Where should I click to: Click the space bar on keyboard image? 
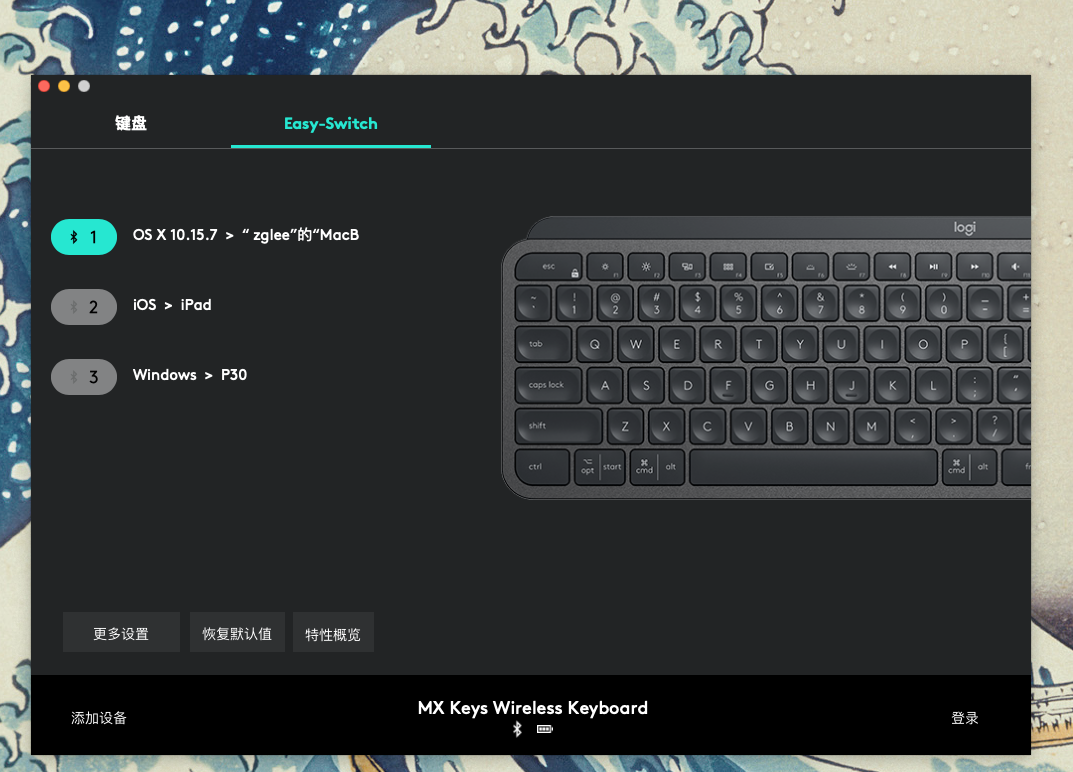813,467
